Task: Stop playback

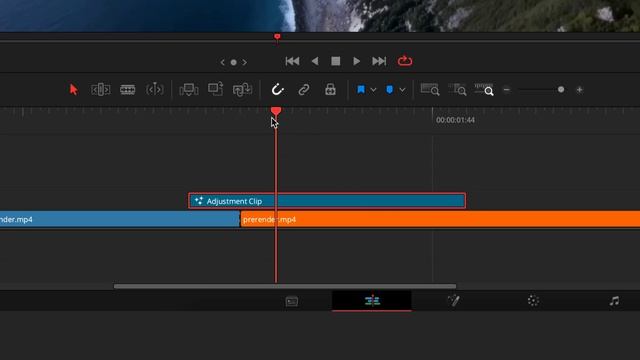Action: tap(336, 61)
